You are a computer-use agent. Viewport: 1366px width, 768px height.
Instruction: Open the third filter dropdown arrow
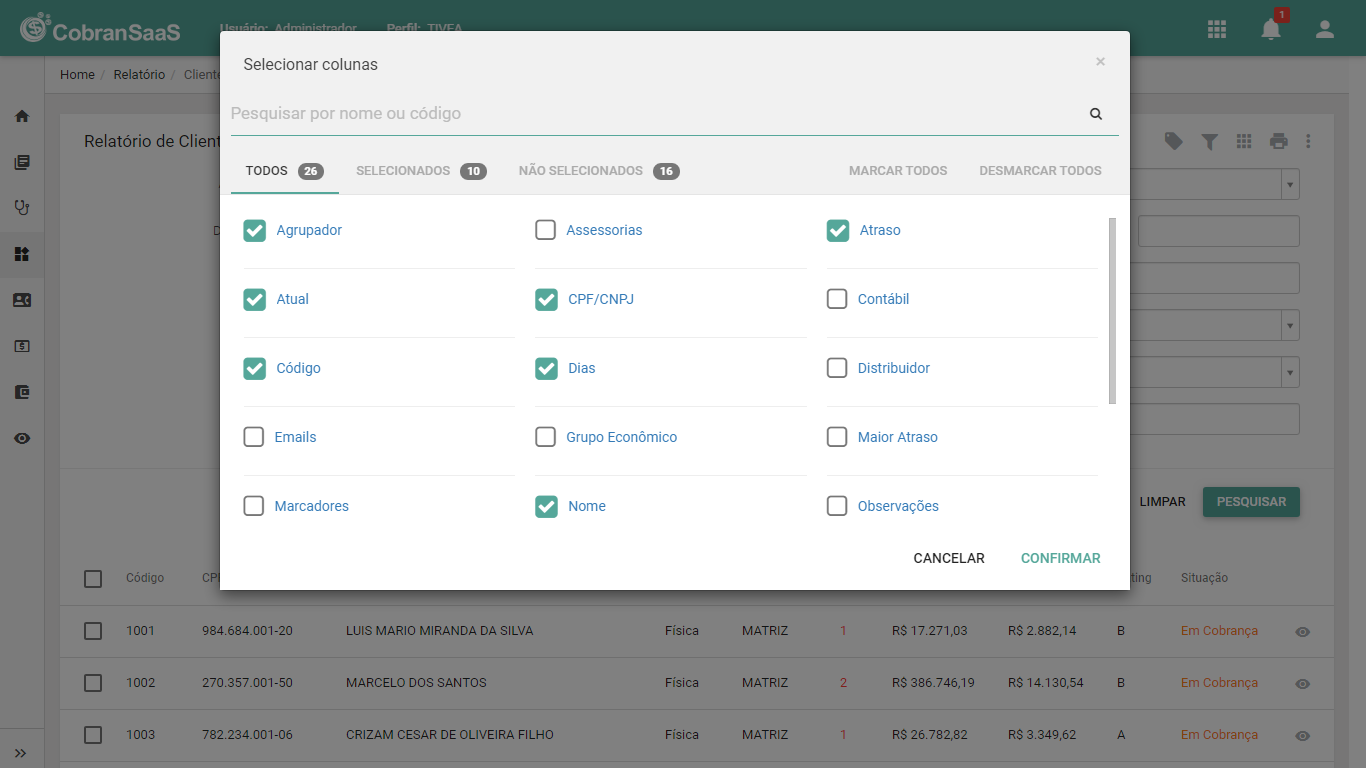(x=1291, y=372)
